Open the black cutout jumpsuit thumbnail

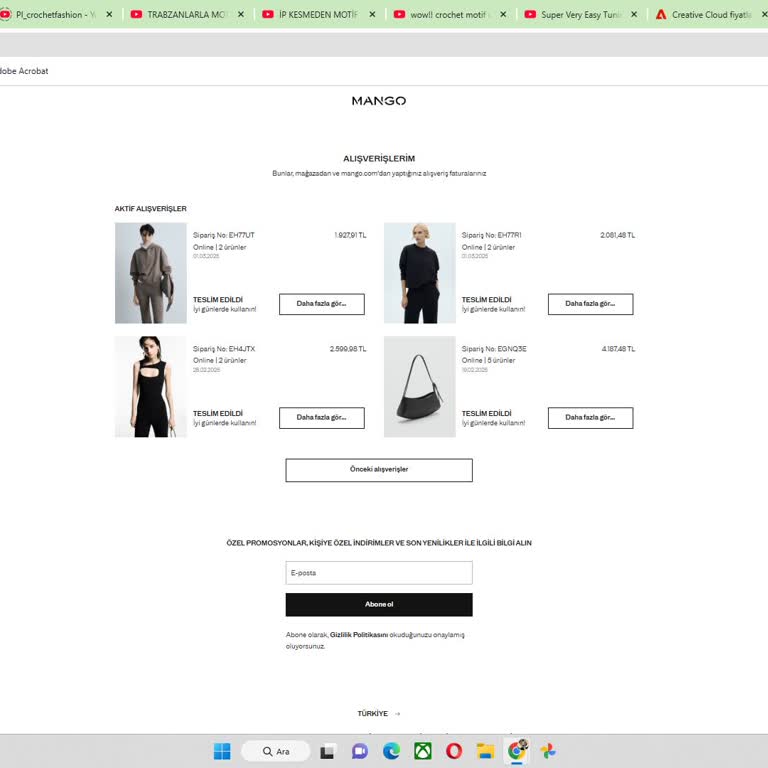pos(150,386)
